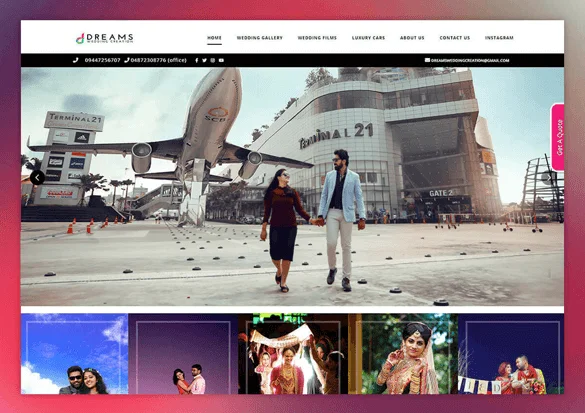
Task: Click the Dreams Wedding Creation logo
Action: click(x=104, y=38)
